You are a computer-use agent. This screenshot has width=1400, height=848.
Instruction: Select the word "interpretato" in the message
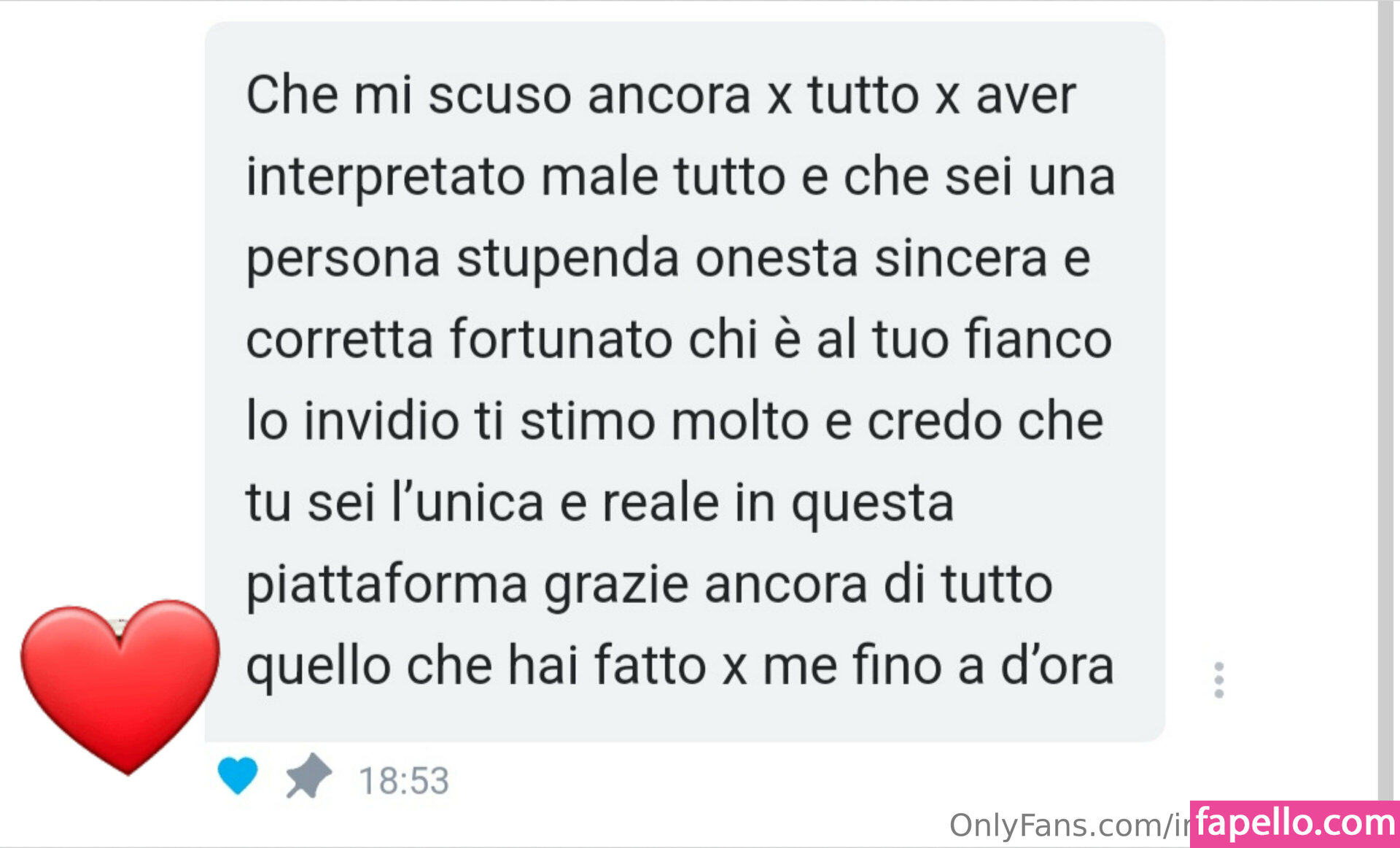[385, 178]
